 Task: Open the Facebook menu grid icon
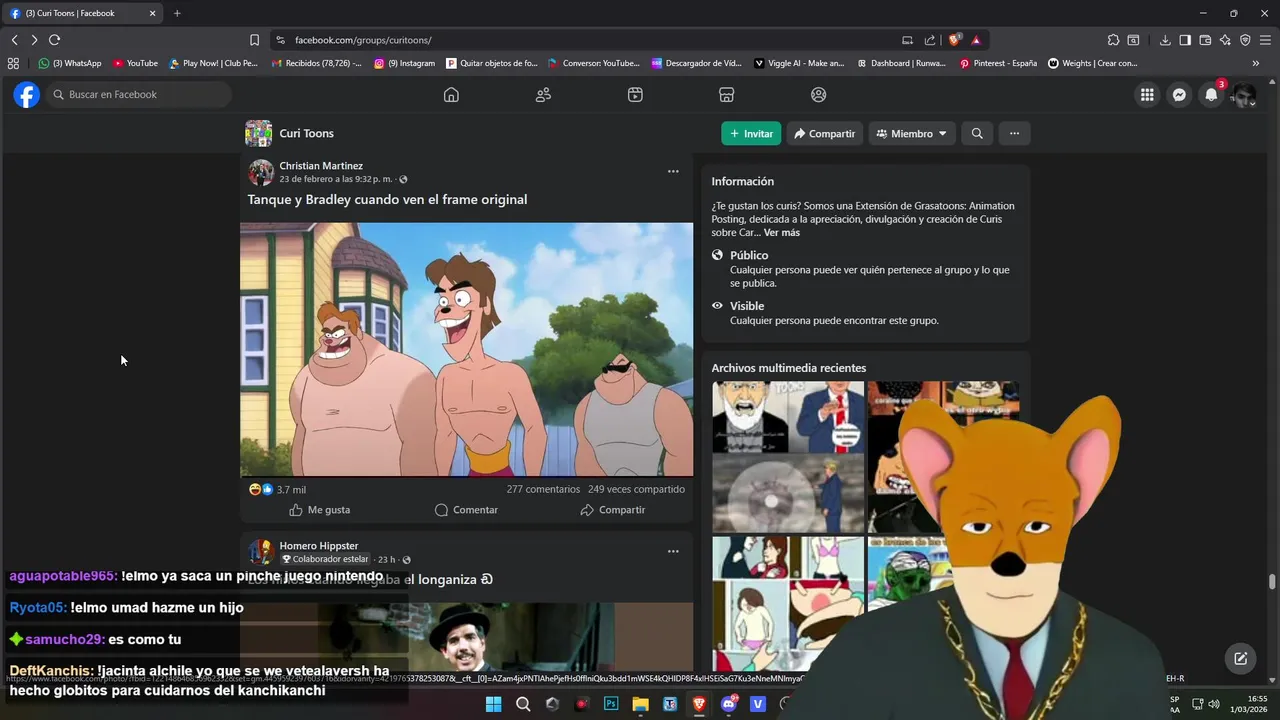point(1147,94)
